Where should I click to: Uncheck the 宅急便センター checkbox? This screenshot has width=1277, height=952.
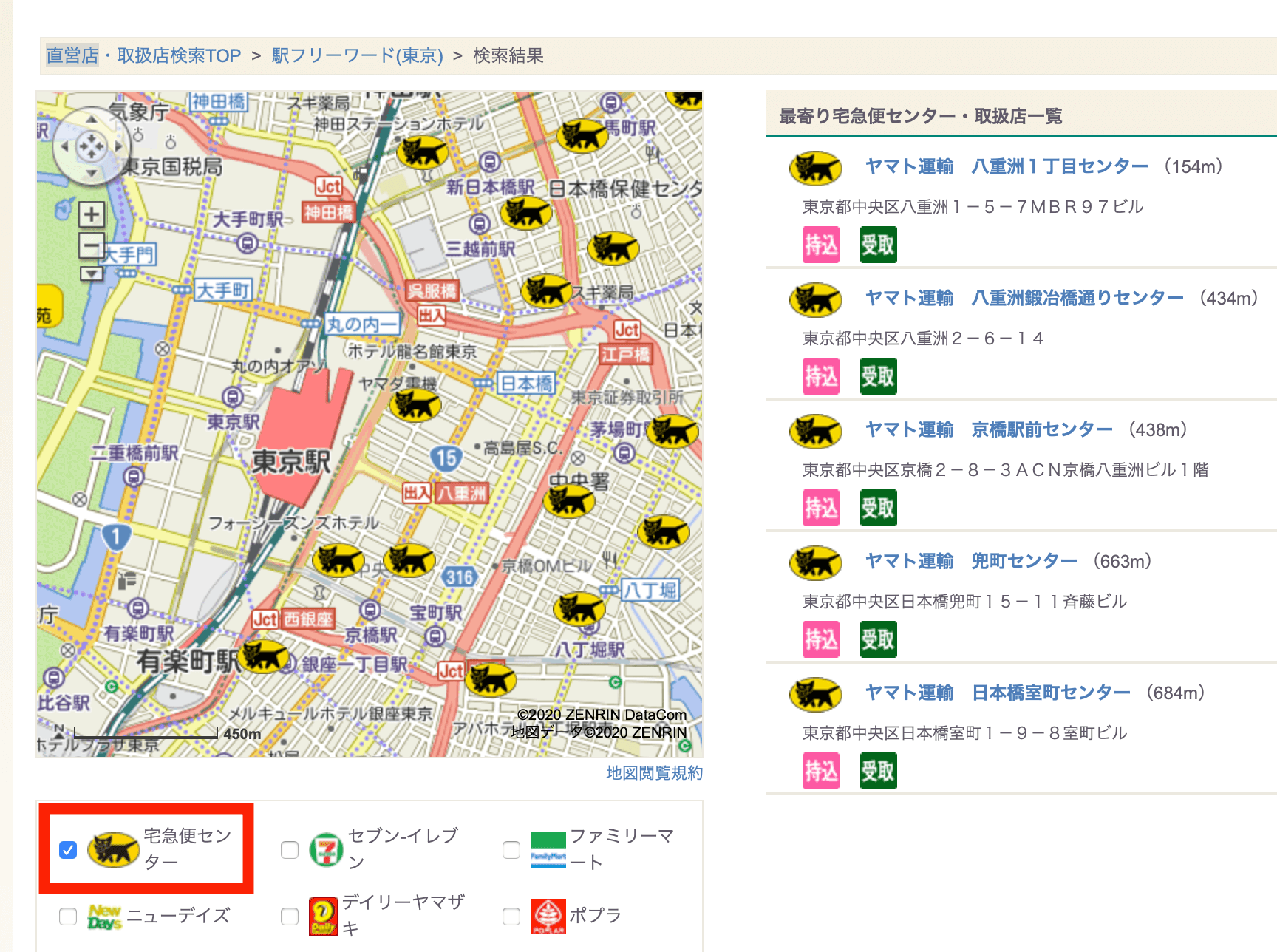click(68, 850)
